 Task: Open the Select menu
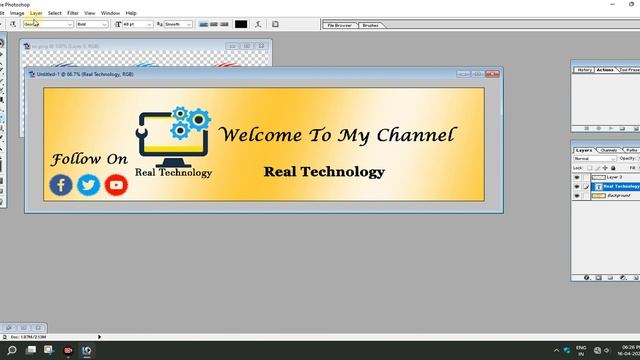point(54,13)
